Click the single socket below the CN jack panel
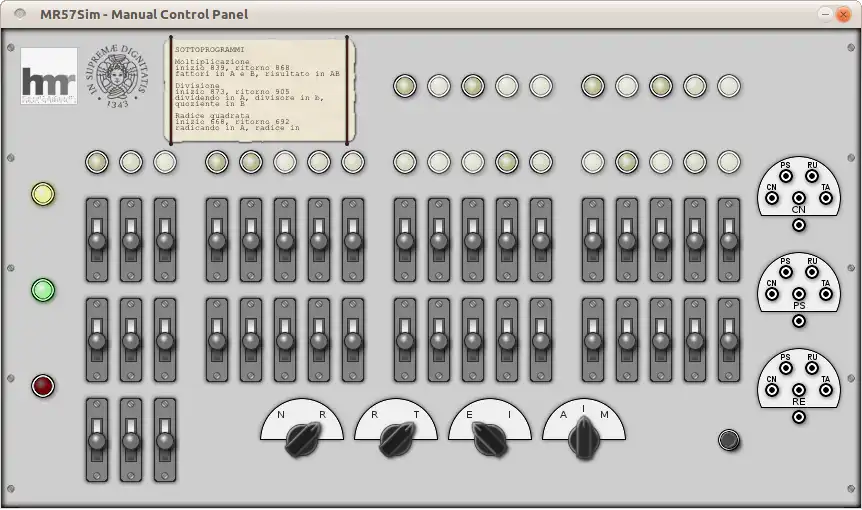This screenshot has height=510, width=862. click(799, 225)
